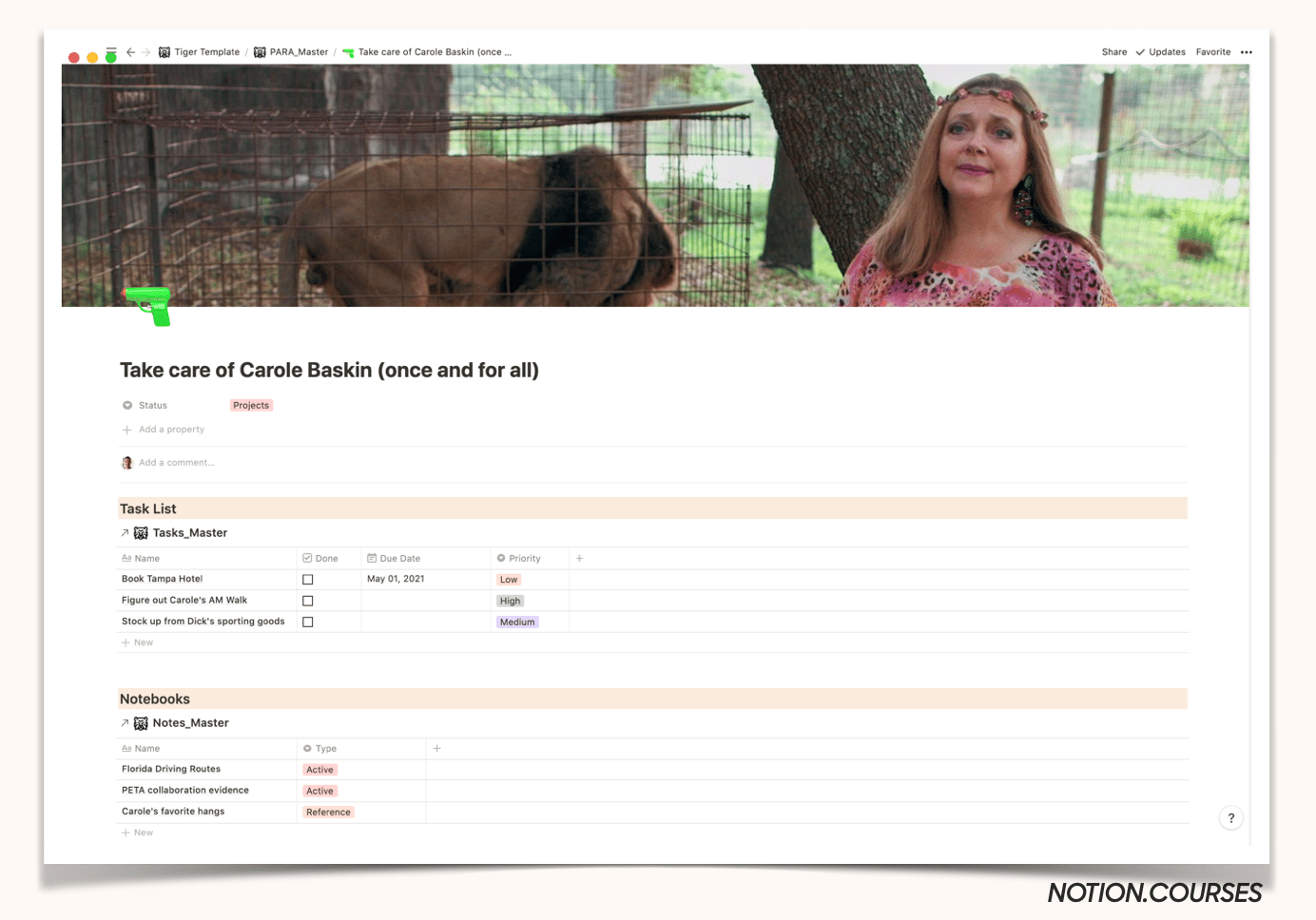Click the Low priority tag

tap(509, 580)
